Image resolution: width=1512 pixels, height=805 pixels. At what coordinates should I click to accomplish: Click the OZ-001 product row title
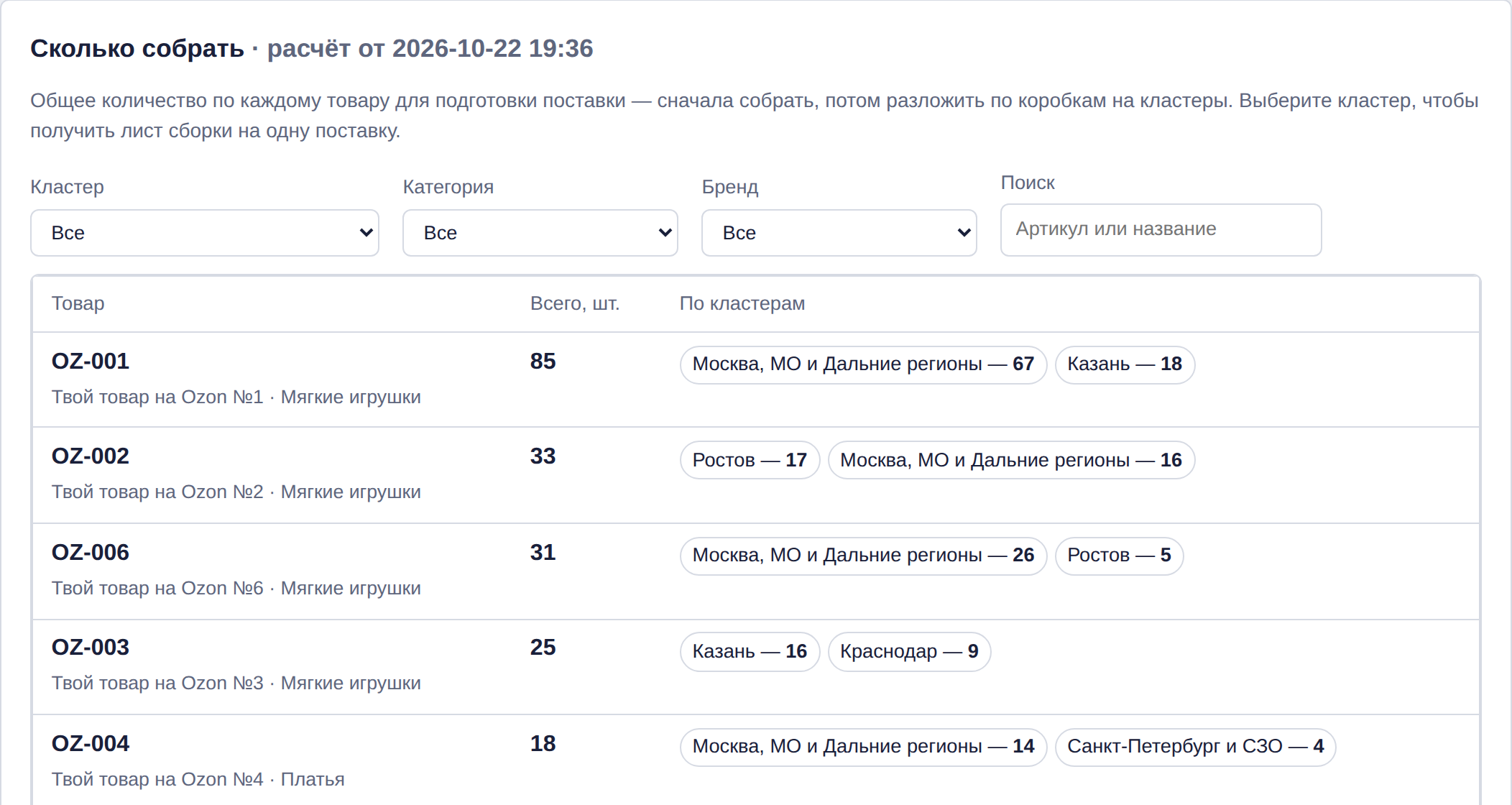tap(91, 362)
